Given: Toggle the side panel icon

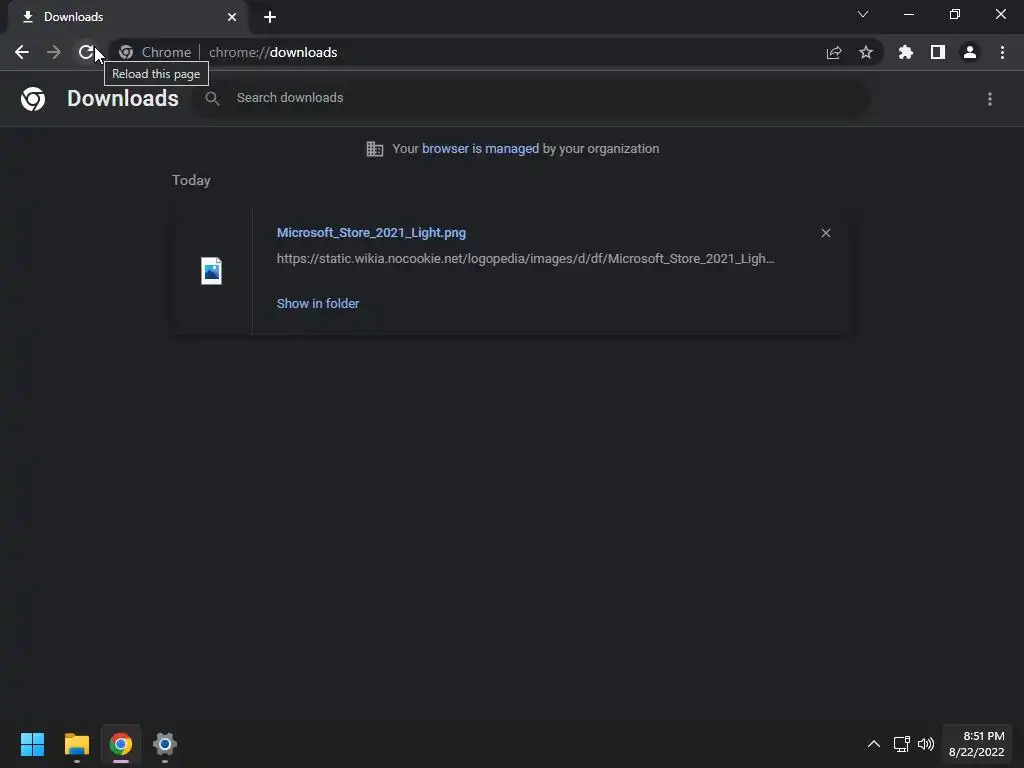Looking at the screenshot, I should [938, 52].
